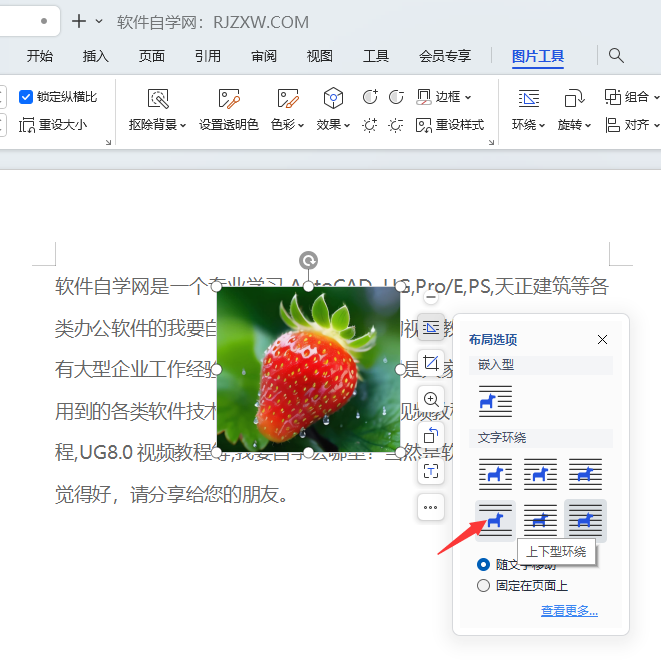Expand the 对齐 dropdown arrow
Viewport: 661px width, 672px height.
(656, 126)
